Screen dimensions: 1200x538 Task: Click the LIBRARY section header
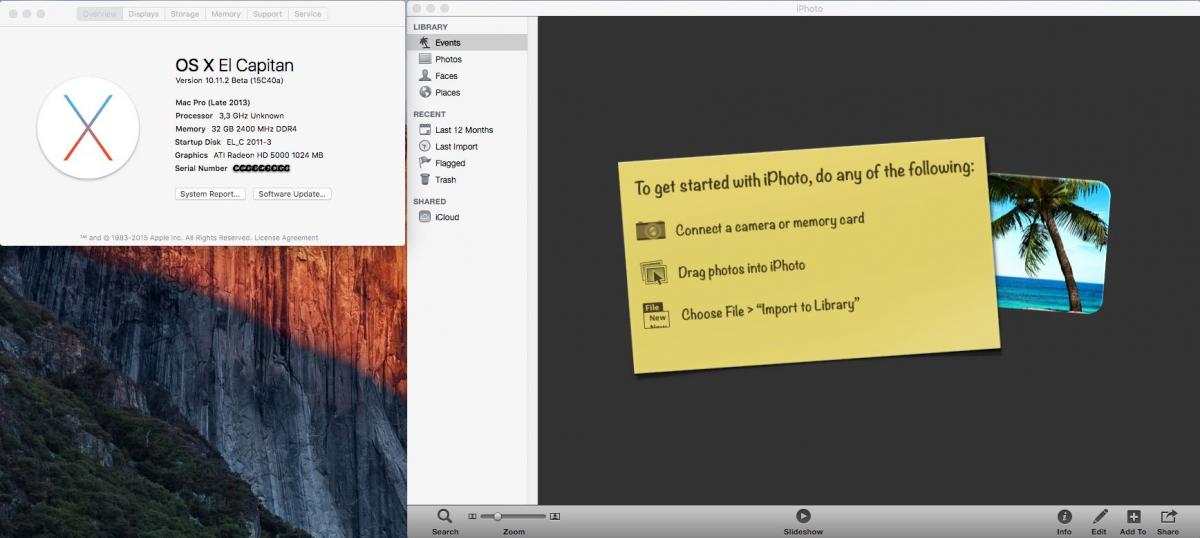(x=431, y=27)
